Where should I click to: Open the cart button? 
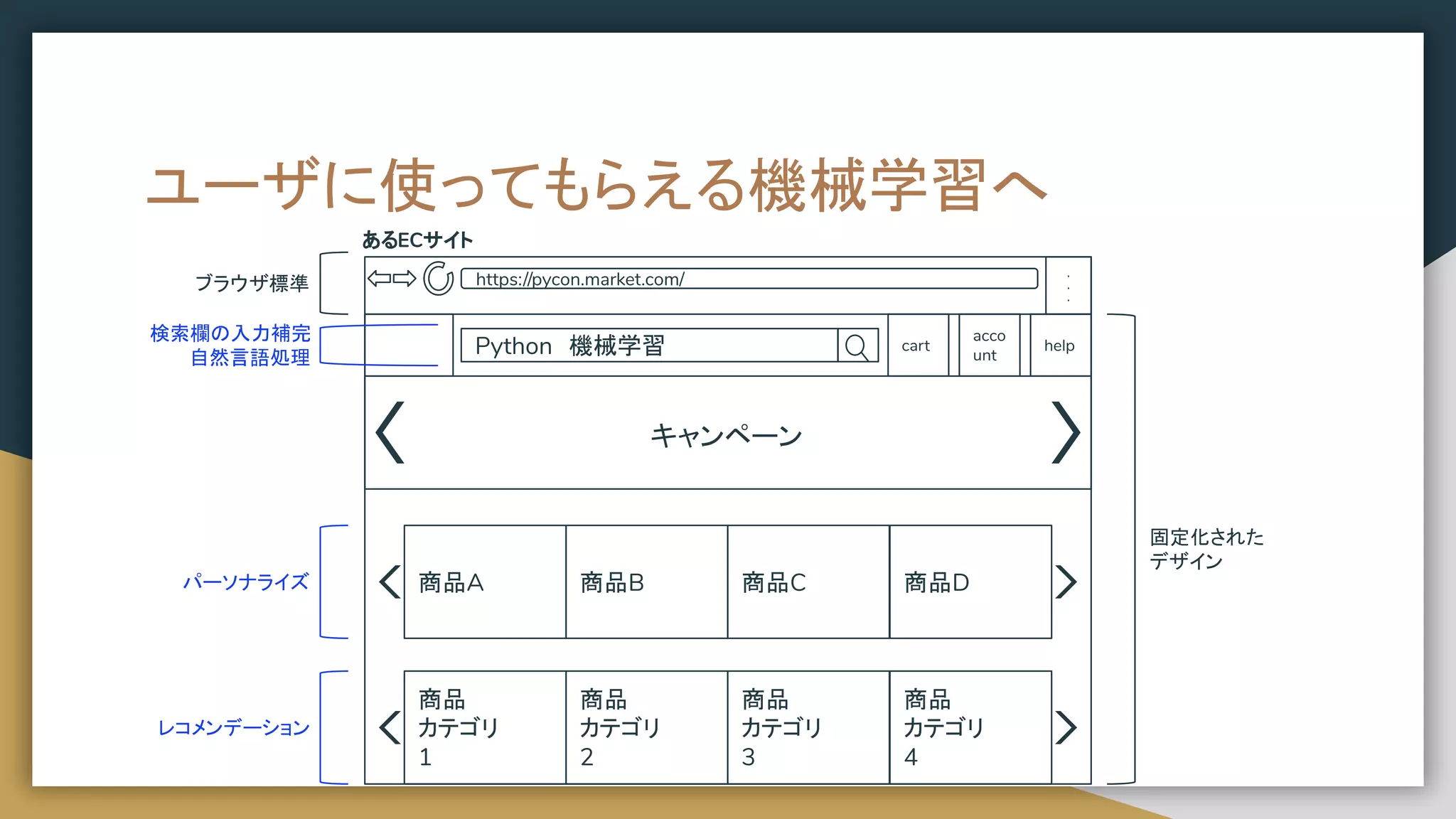[x=918, y=346]
